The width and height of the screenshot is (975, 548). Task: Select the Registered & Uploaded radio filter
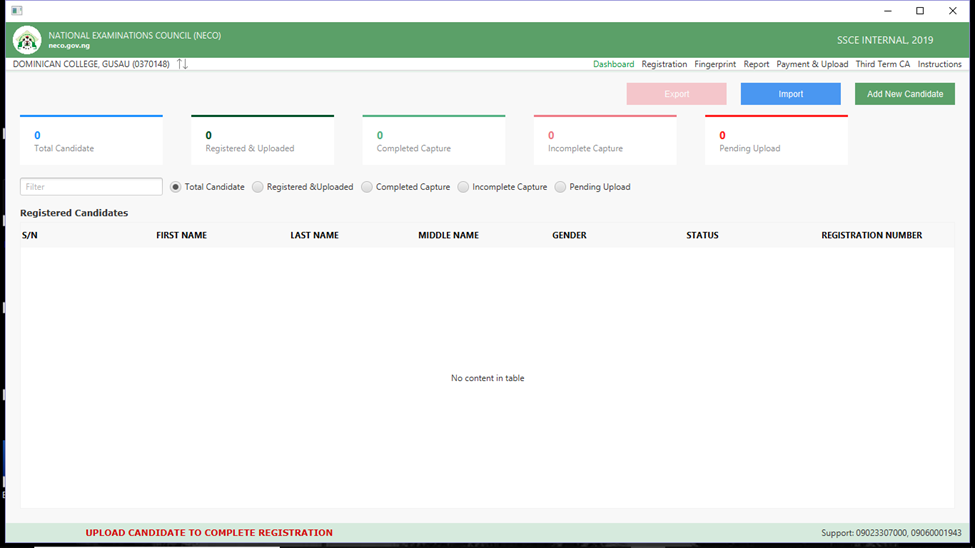click(258, 187)
